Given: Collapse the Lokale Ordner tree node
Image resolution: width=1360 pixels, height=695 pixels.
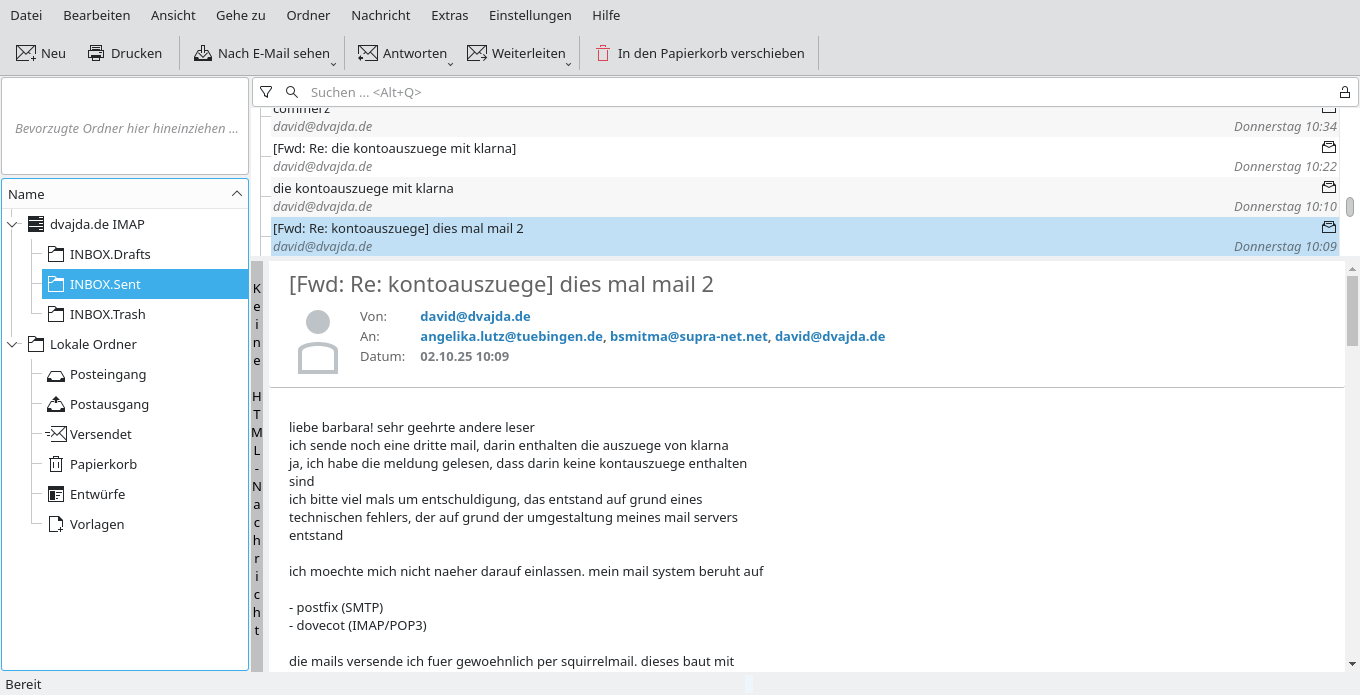Looking at the screenshot, I should 12,344.
